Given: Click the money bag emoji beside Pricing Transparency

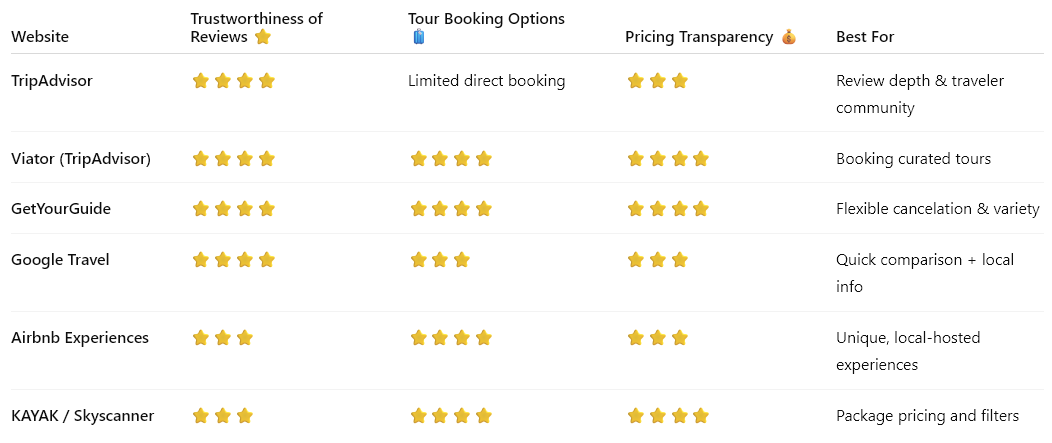Looking at the screenshot, I should (788, 37).
